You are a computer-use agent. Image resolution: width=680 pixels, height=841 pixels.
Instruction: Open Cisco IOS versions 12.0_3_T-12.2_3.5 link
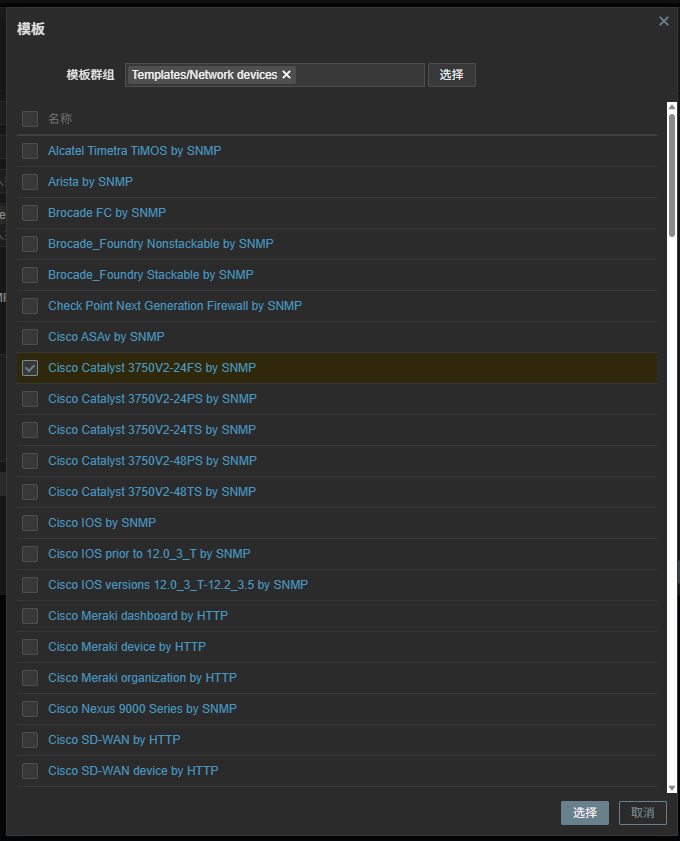coord(178,585)
